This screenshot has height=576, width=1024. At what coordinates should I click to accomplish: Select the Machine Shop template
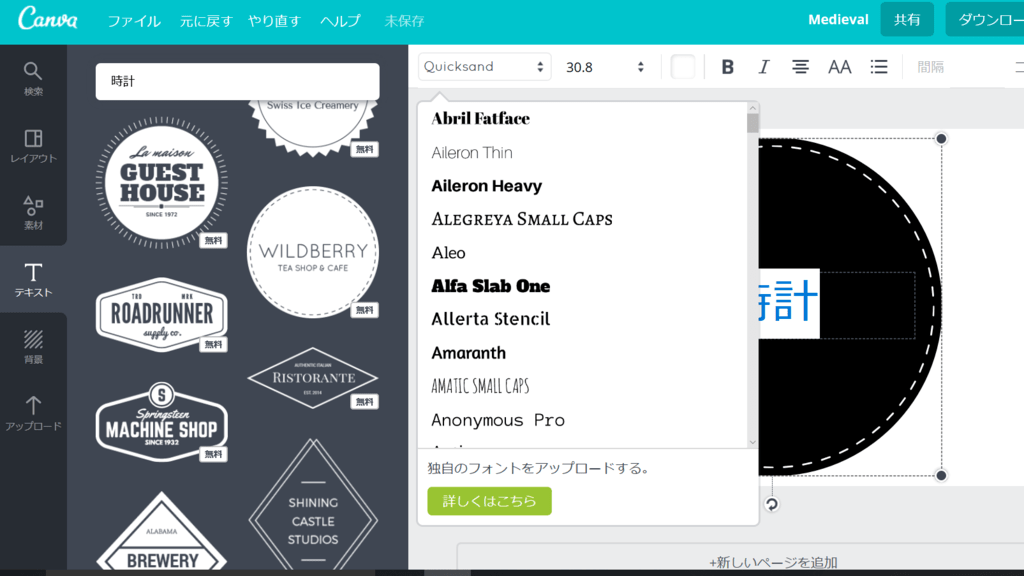coord(161,422)
